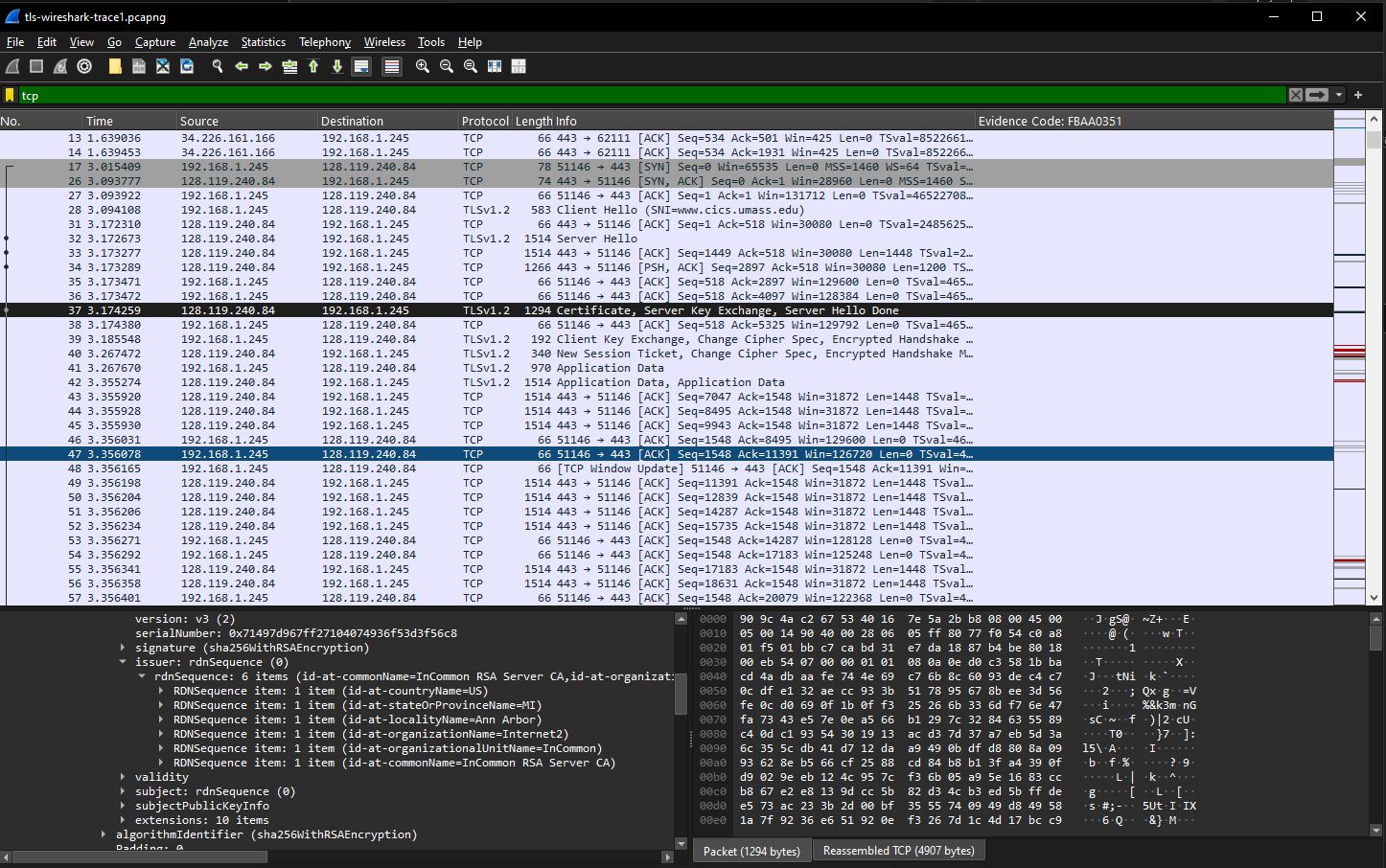The height and width of the screenshot is (868, 1386).
Task: Toggle packet list colorization
Action: 392,66
